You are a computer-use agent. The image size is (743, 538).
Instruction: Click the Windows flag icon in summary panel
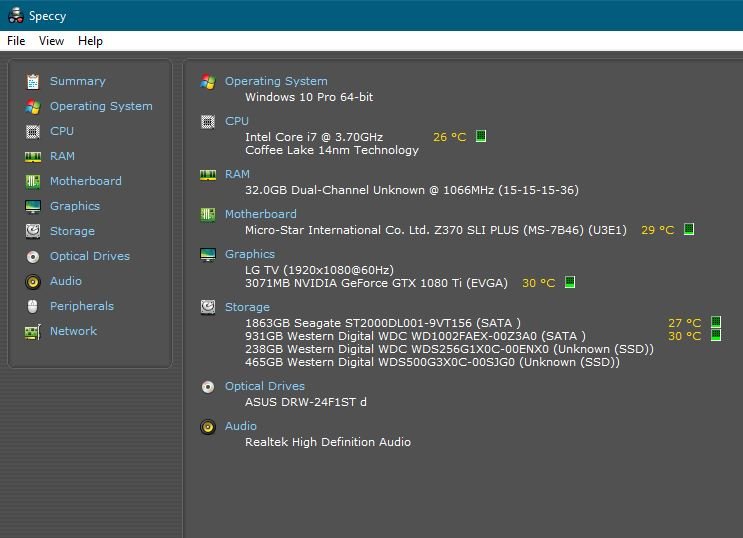point(208,82)
